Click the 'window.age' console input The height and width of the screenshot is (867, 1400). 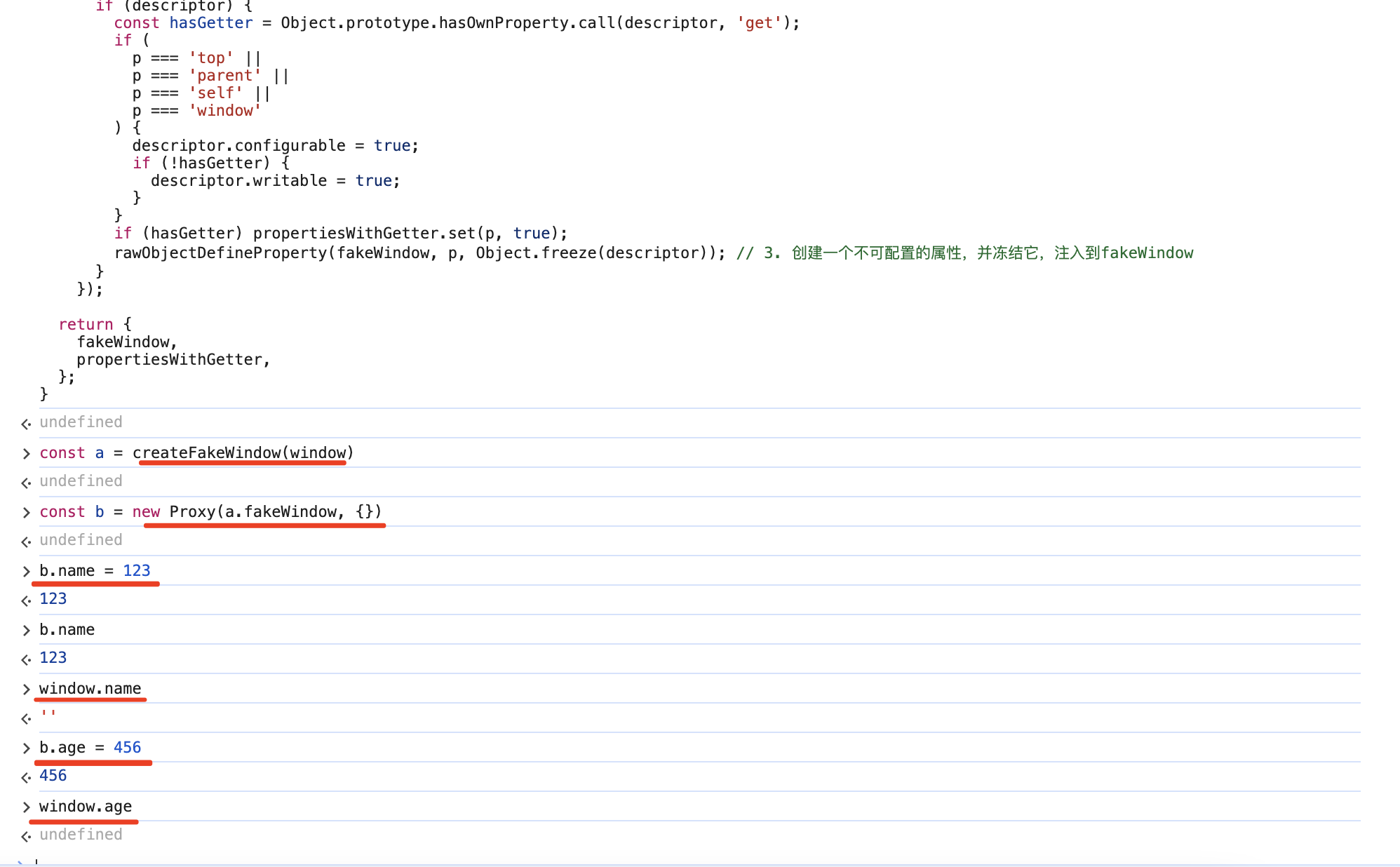(86, 807)
